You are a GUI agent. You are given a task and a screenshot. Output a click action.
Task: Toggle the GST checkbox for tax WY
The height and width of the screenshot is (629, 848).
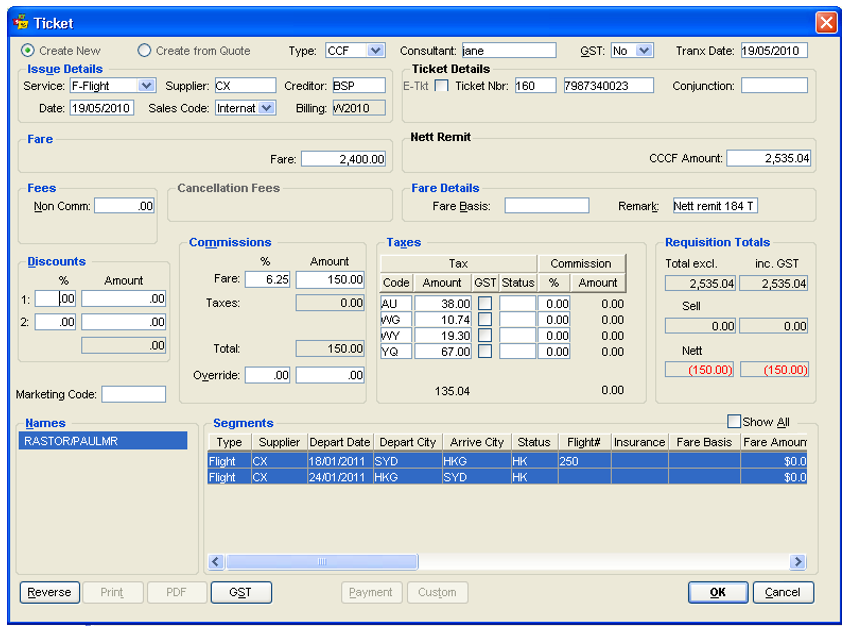[485, 335]
